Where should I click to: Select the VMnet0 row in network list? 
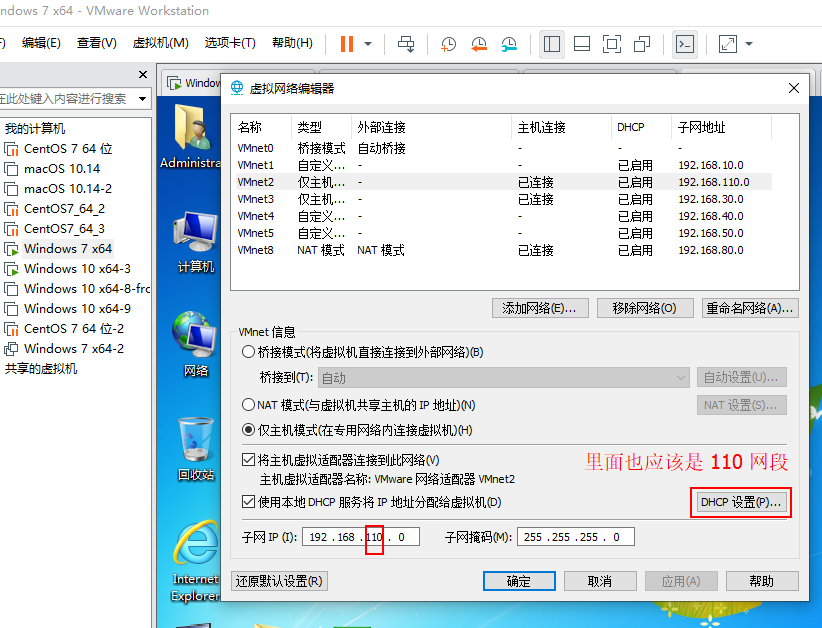click(504, 148)
